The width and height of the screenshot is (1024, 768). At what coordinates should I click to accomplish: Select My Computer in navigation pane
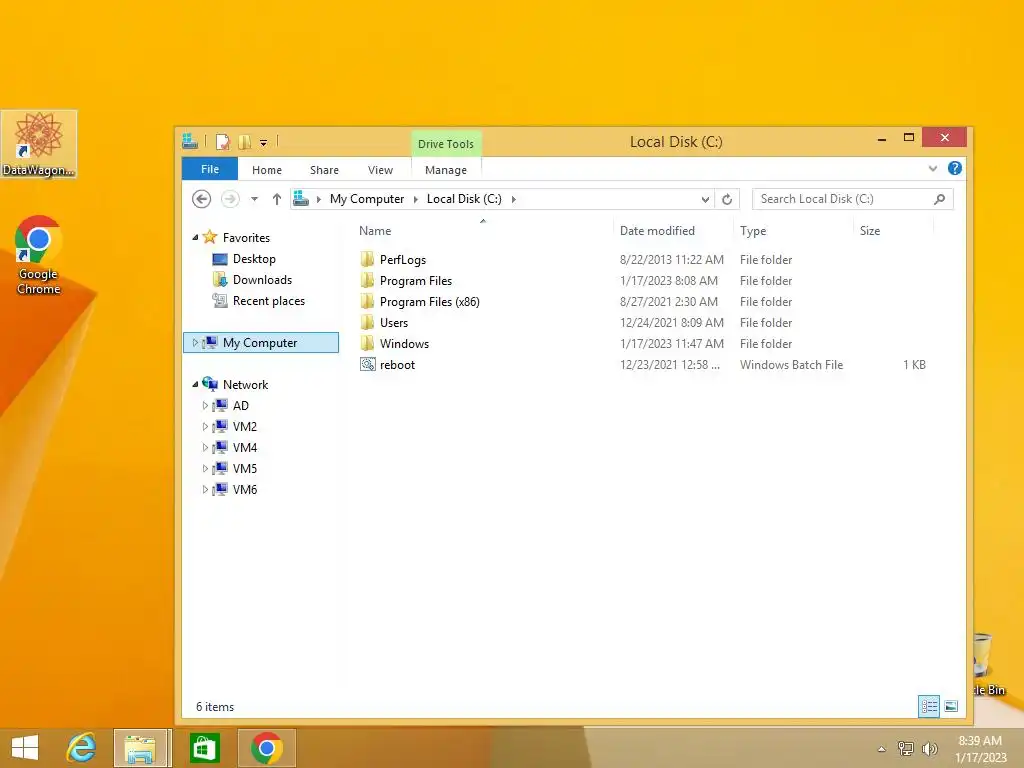(260, 342)
